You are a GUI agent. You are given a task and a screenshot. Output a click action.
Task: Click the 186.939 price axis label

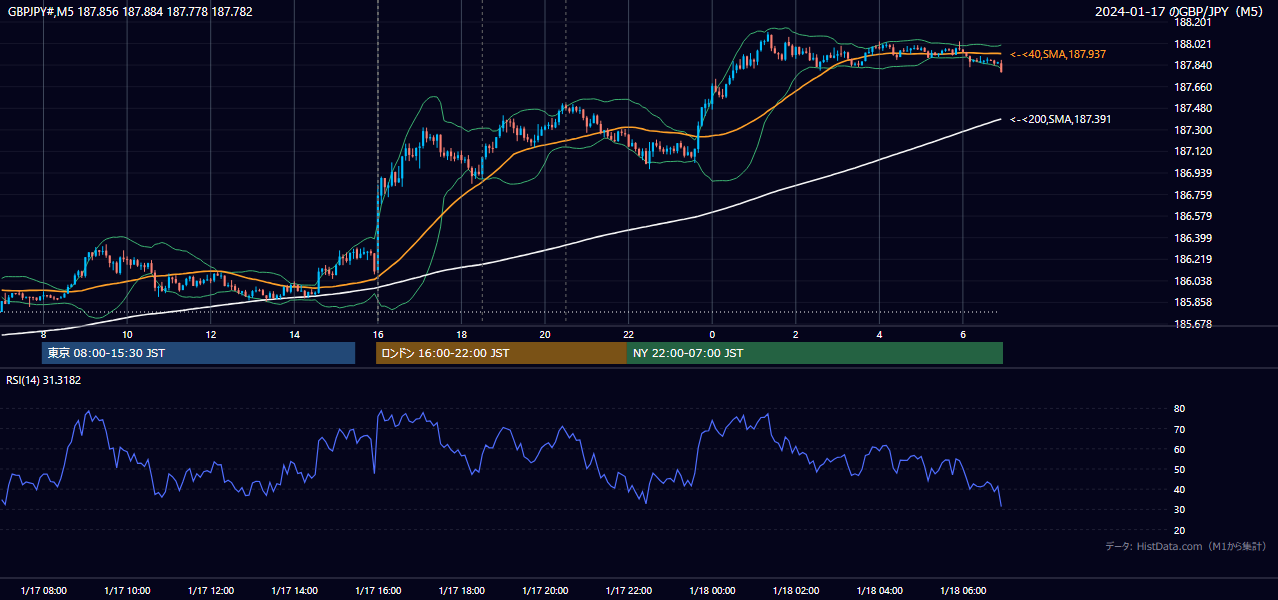point(1193,173)
